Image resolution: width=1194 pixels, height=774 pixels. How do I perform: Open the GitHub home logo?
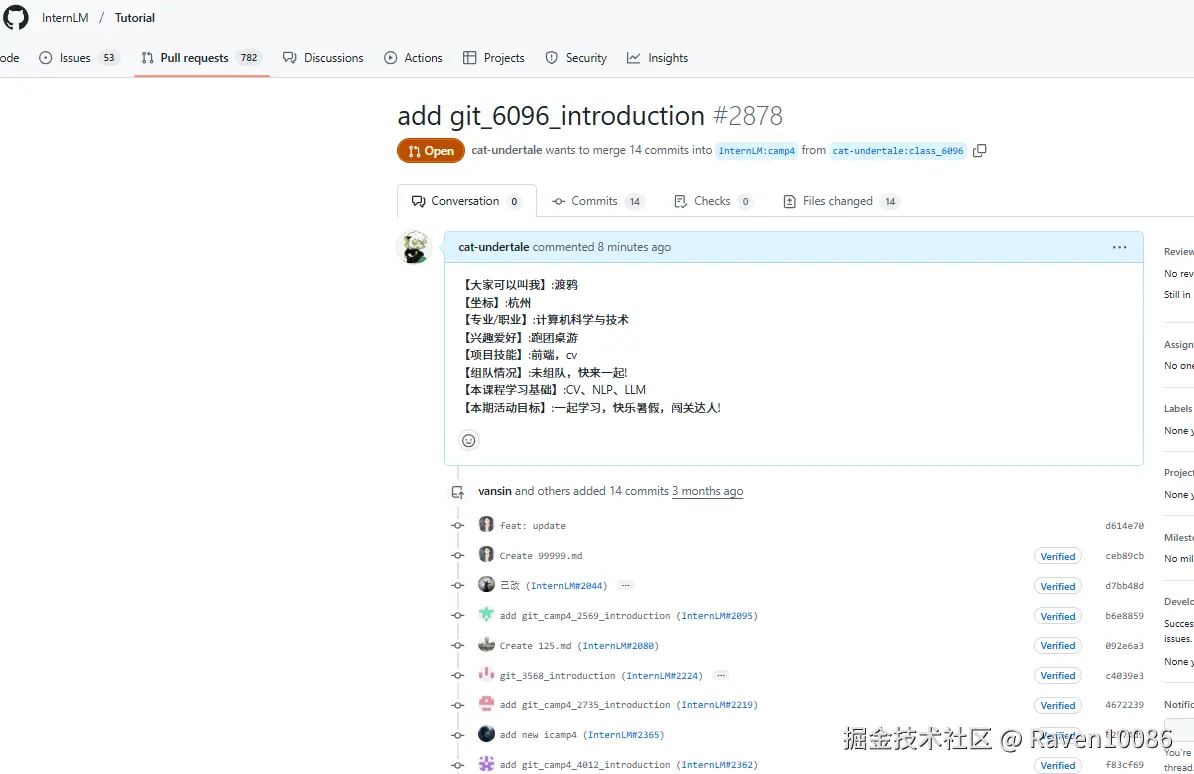(x=14, y=17)
